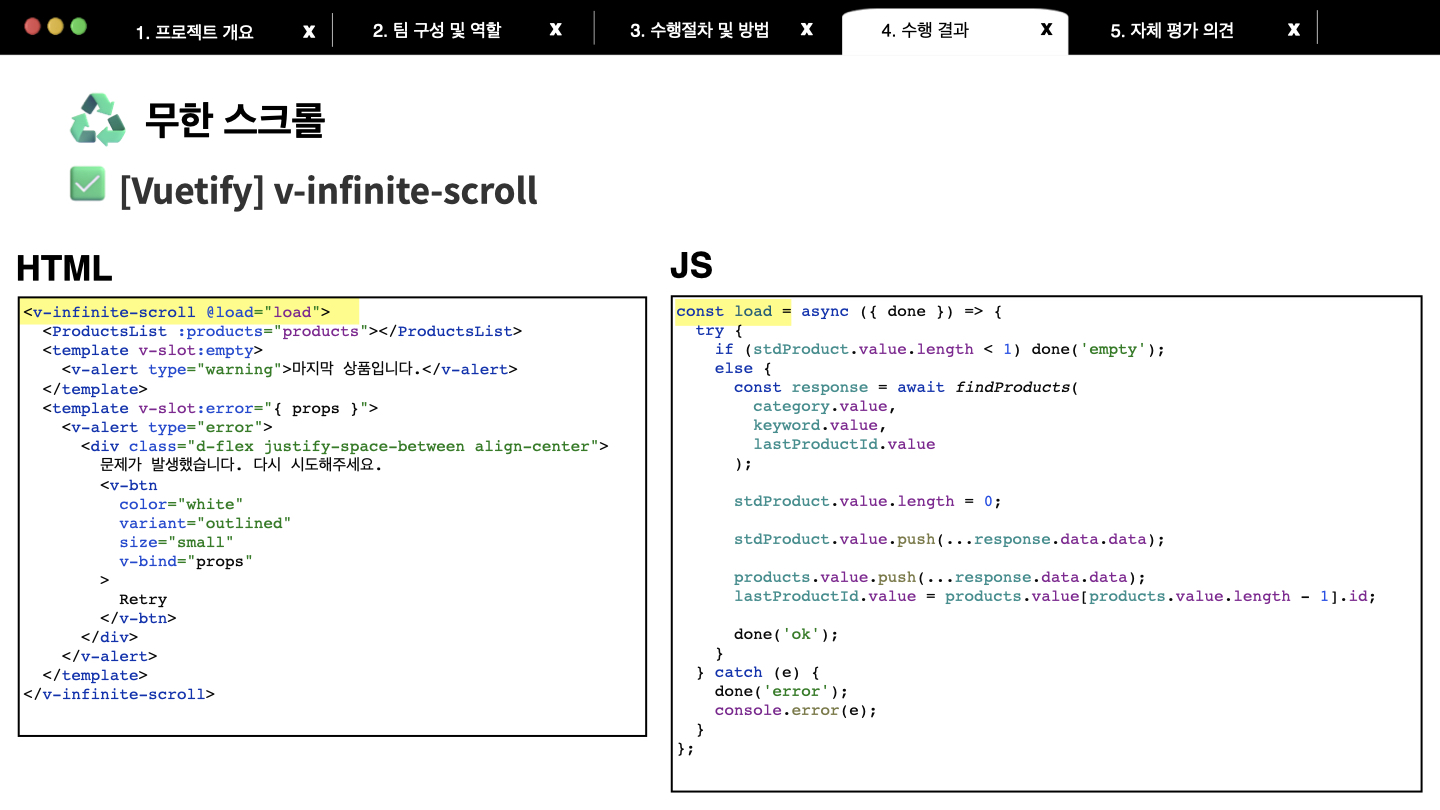1440x810 pixels.
Task: Open the '1. 프로젝트 개요' tab
Action: coord(195,31)
